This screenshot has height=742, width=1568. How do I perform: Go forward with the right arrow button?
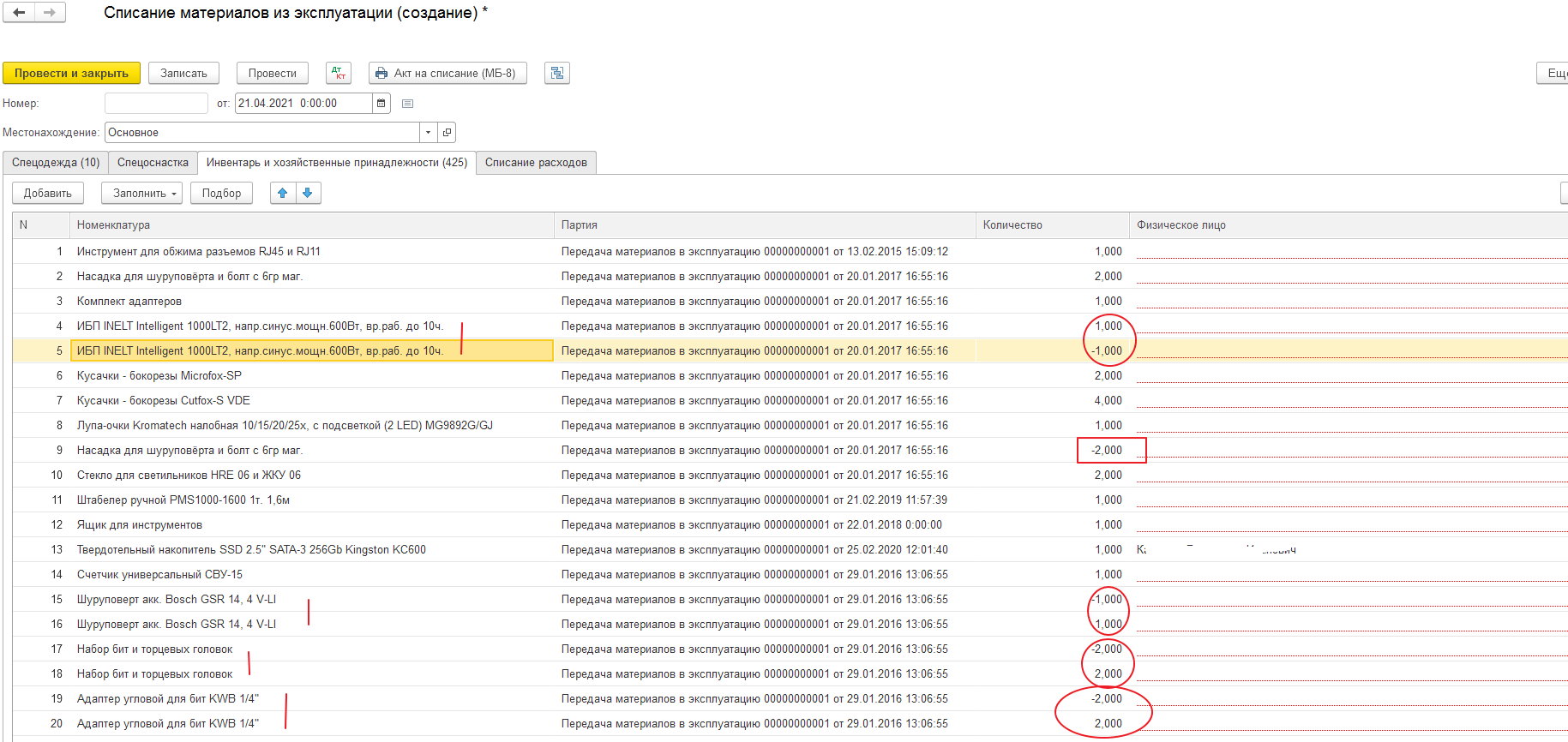tap(50, 12)
